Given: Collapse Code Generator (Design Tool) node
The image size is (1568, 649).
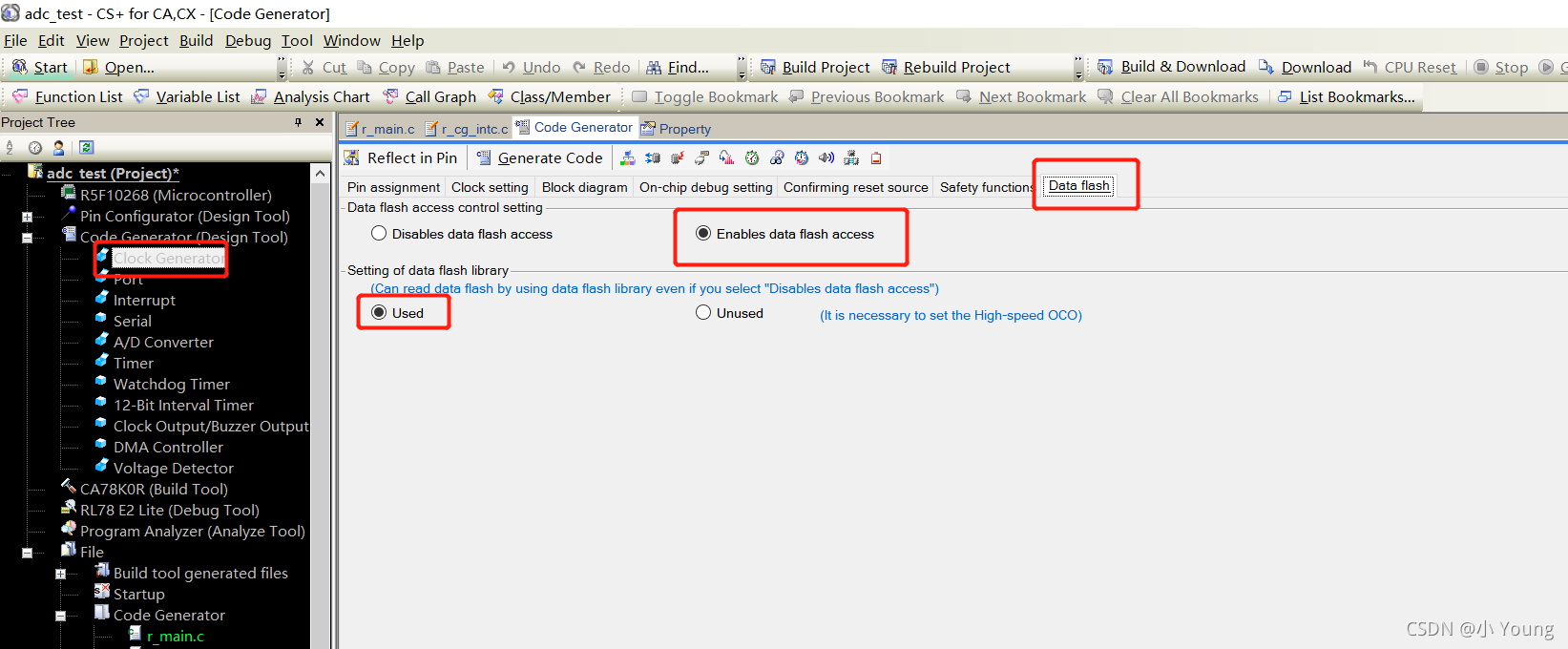Looking at the screenshot, I should tap(27, 238).
